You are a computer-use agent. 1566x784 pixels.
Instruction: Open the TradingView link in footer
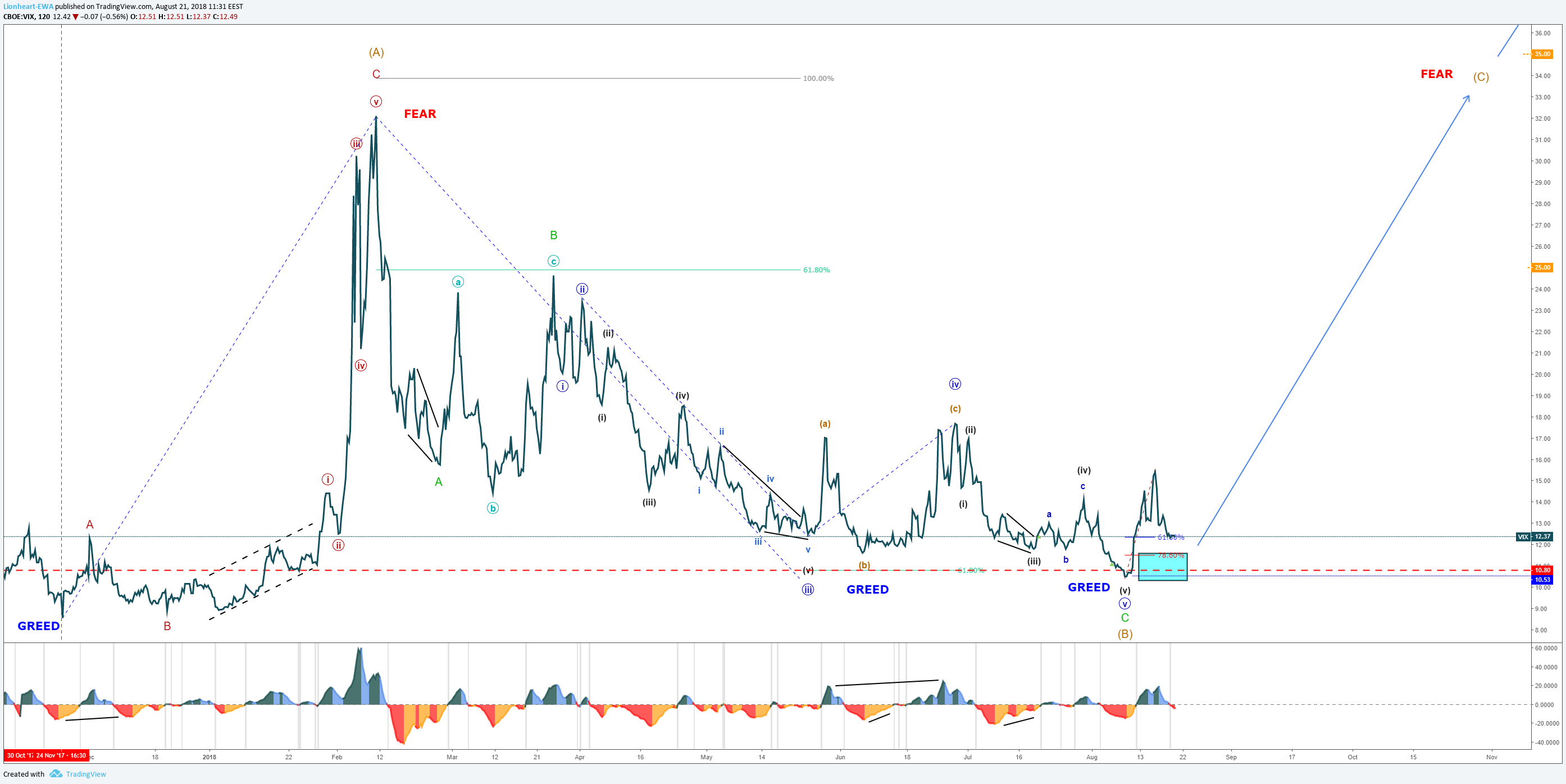(86, 774)
